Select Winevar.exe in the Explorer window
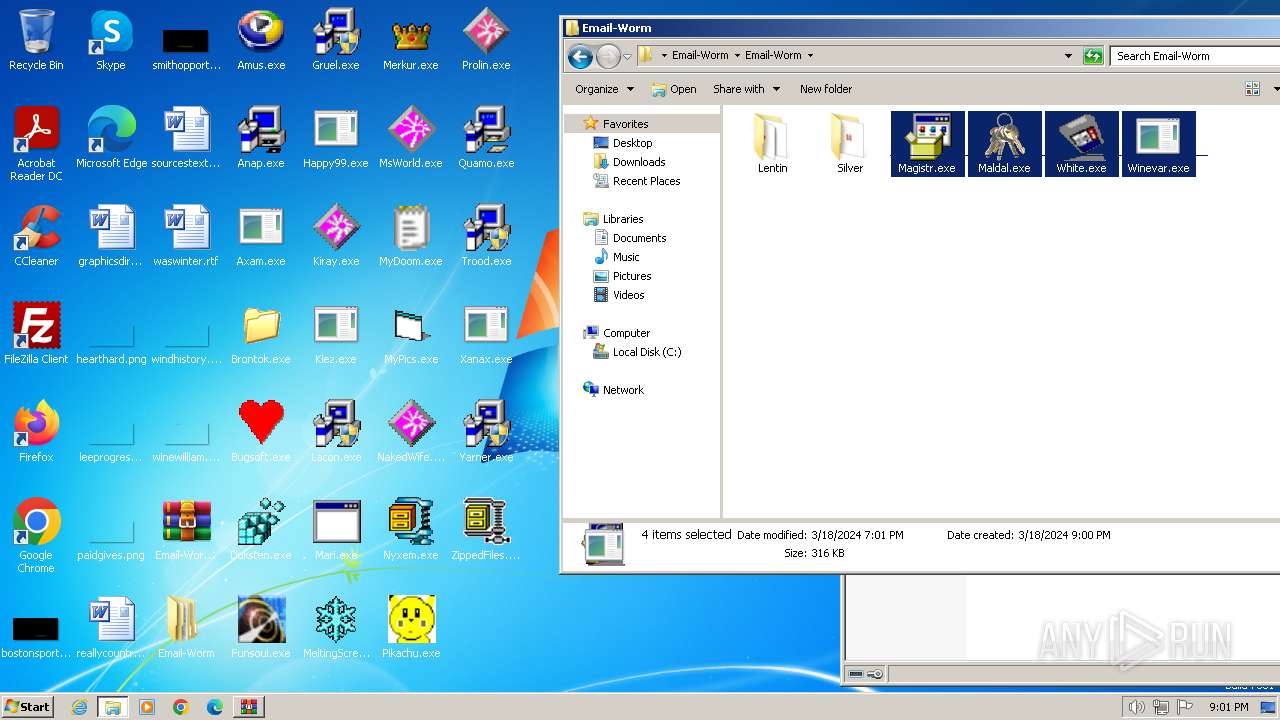 click(x=1158, y=144)
